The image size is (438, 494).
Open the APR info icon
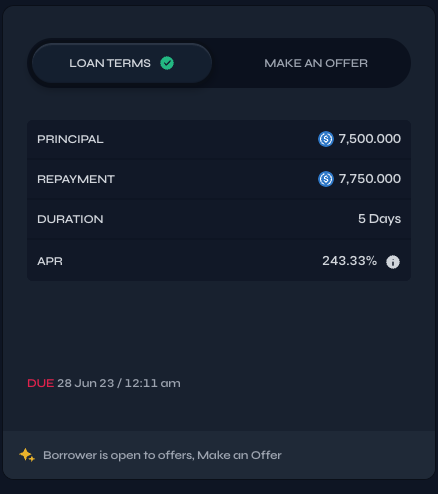[393, 262]
